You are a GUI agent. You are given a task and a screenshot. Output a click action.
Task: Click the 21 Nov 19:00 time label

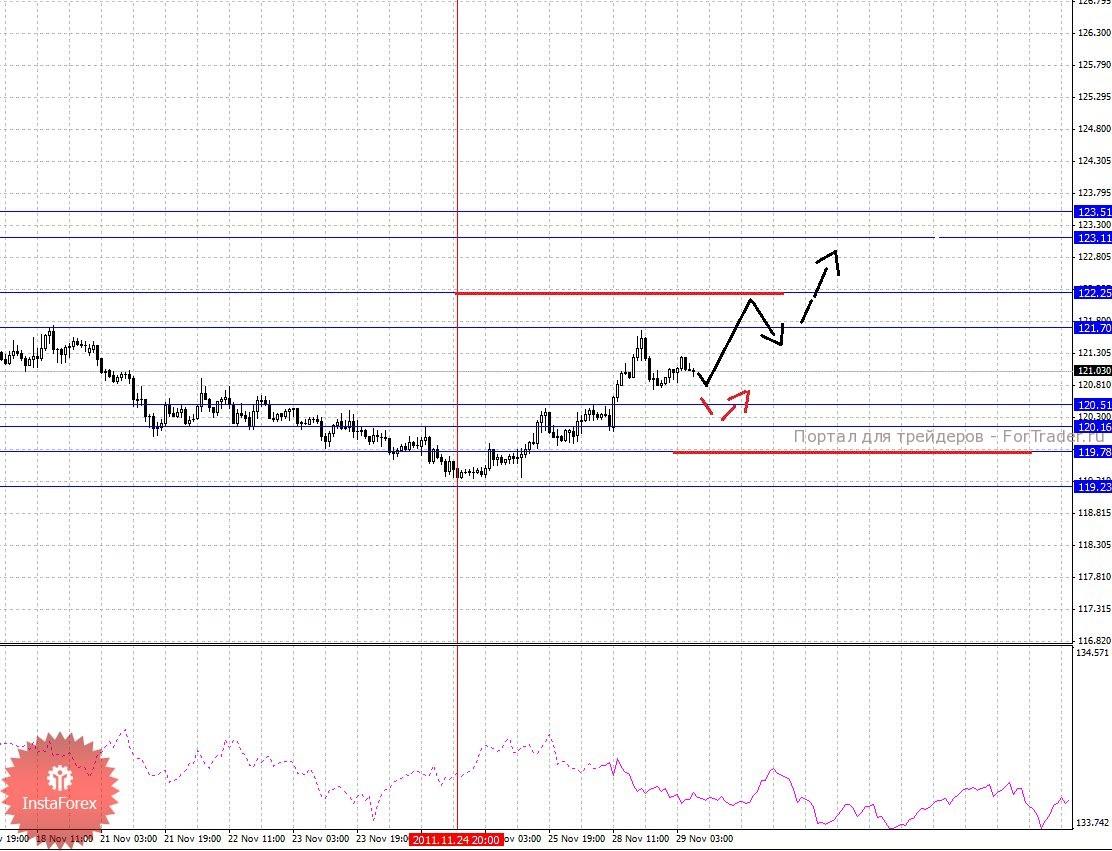(x=192, y=839)
